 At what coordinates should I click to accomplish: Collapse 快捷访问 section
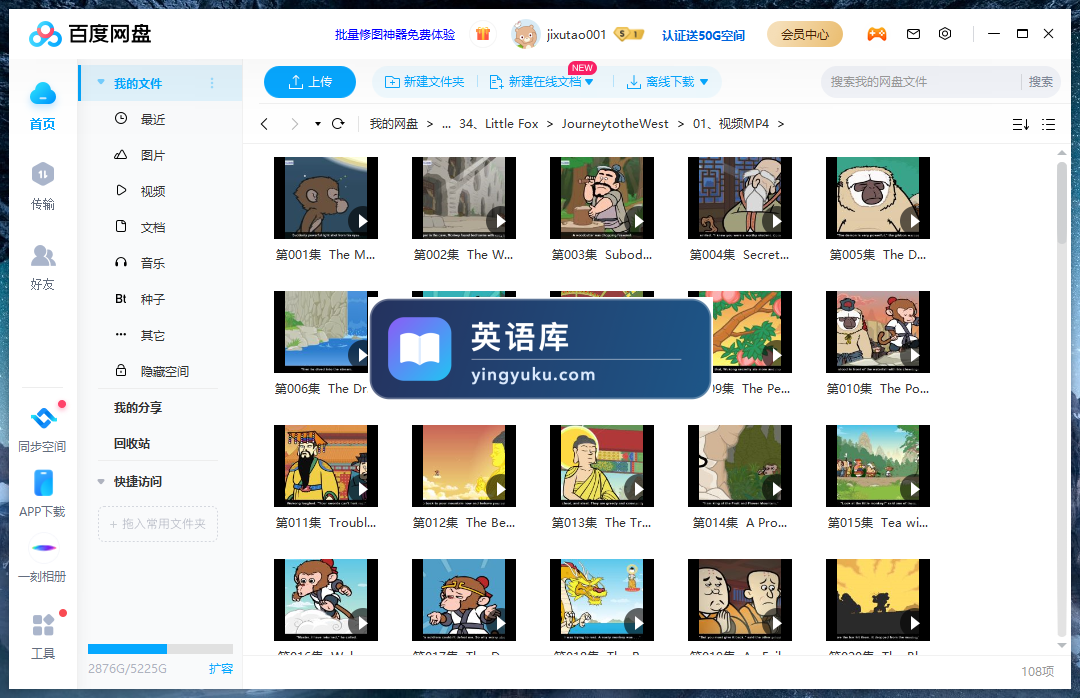[101, 482]
